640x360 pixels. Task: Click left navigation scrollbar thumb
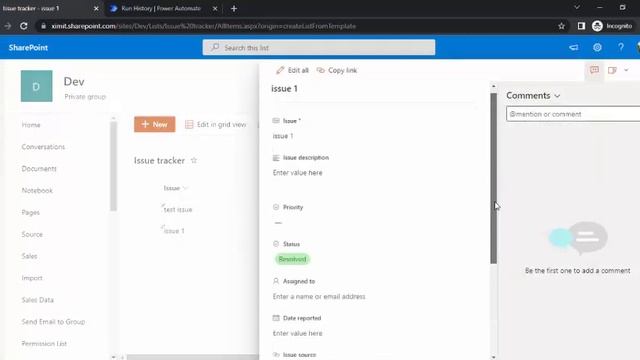tap(113, 166)
